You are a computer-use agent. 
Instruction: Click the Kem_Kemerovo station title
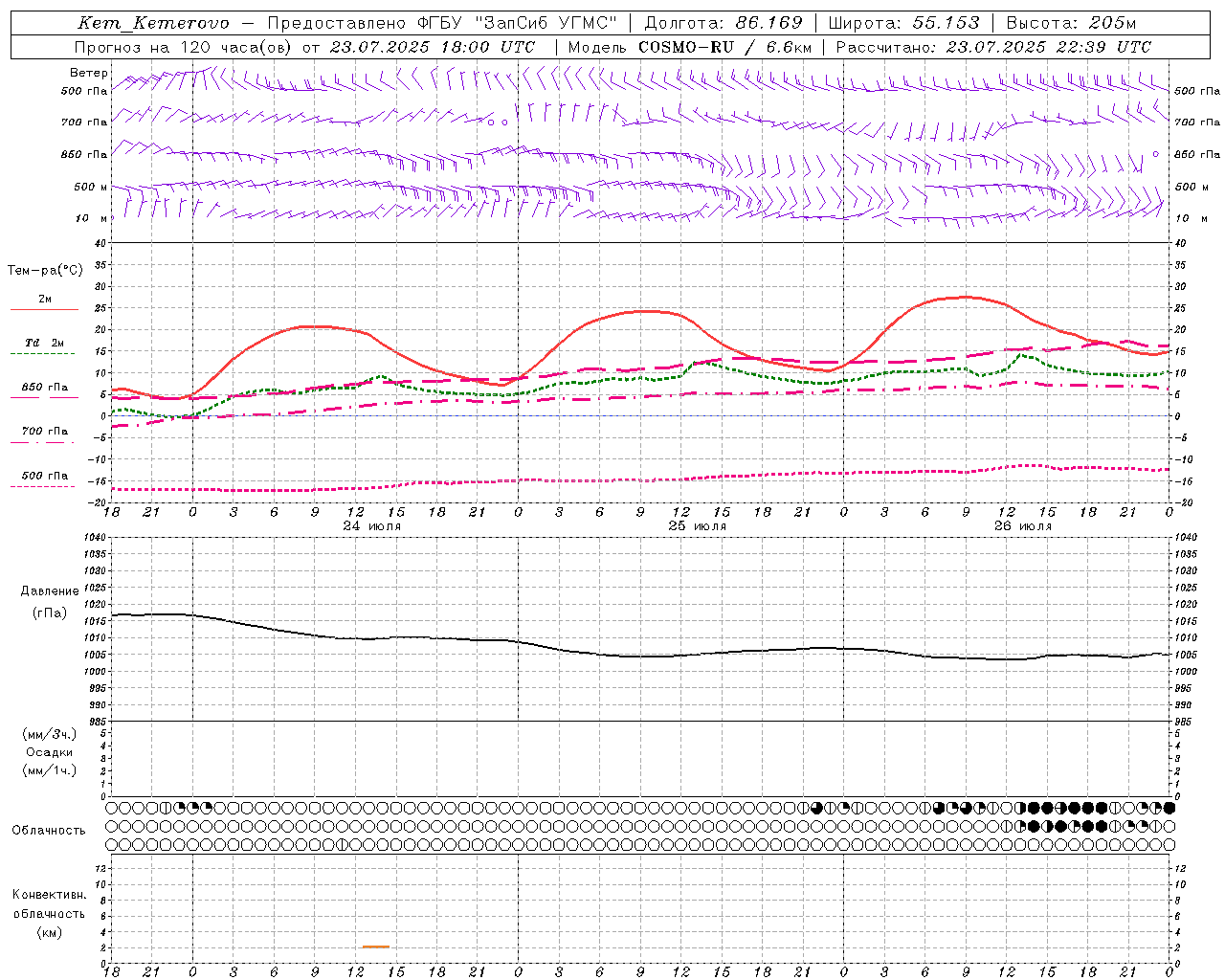[x=153, y=23]
